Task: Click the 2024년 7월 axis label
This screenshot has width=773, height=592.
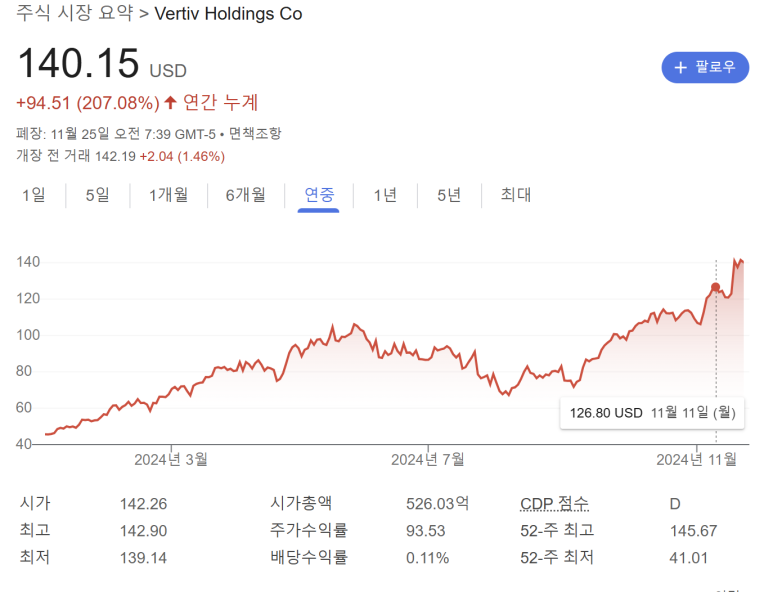Action: tap(427, 459)
